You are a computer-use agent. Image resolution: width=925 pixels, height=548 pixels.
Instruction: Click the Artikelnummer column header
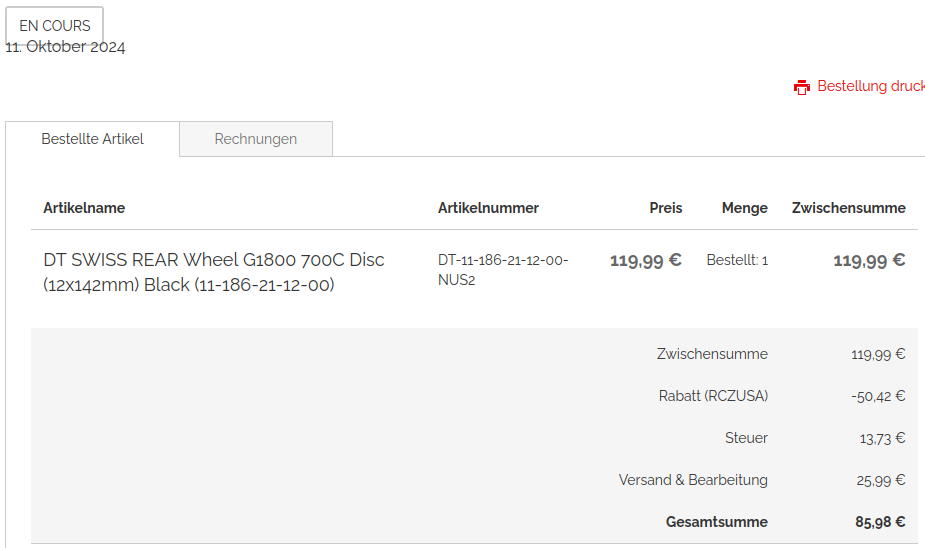pos(488,208)
